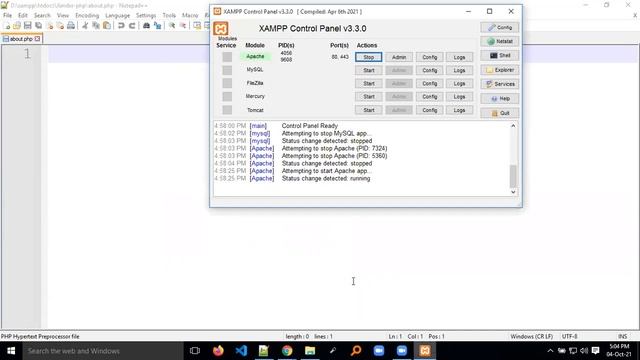Viewport: 640px width, 360px height.
Task: Click the XAMPP orange logo icon
Action: (x=221, y=29)
